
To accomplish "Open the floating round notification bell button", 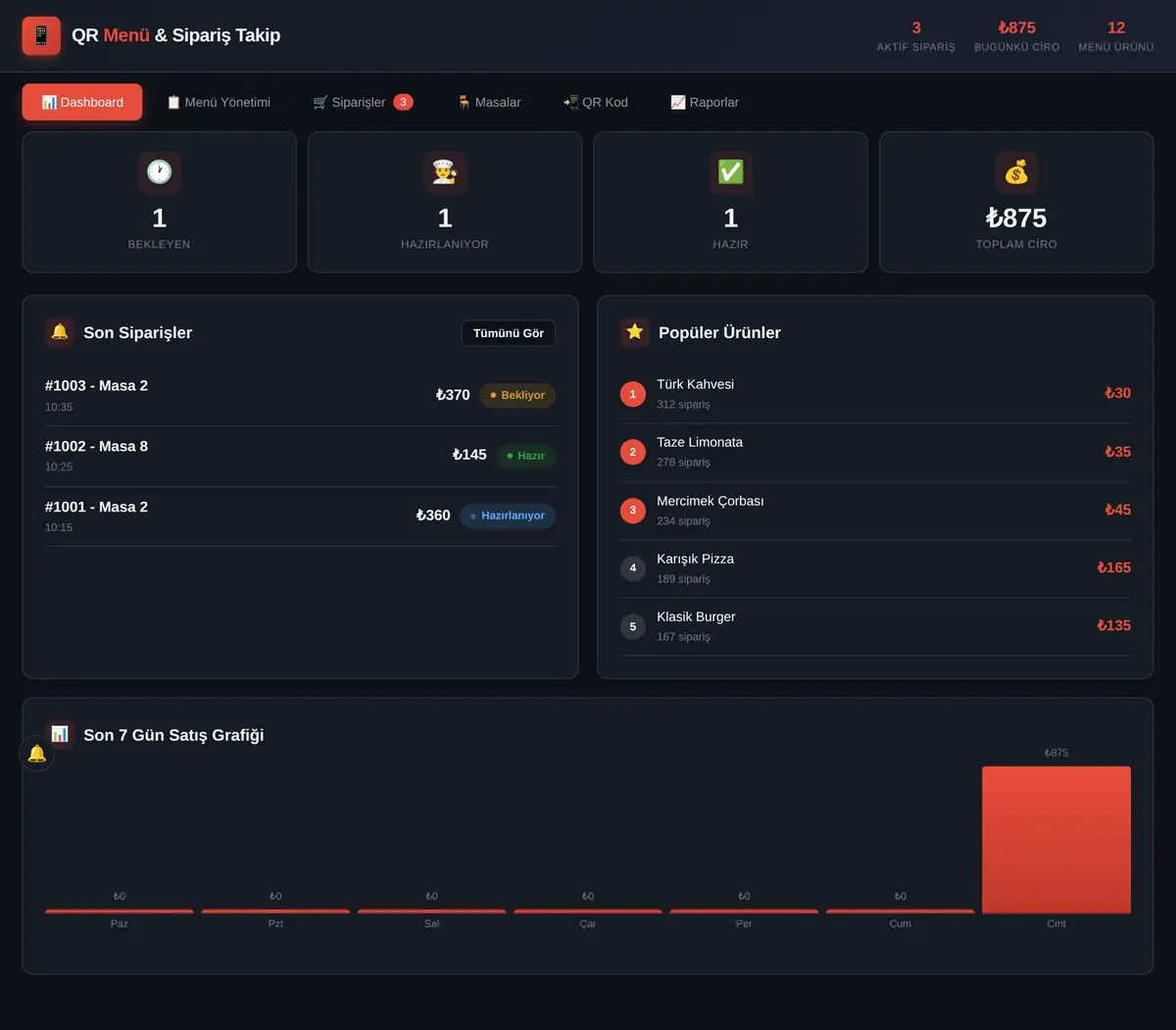I will [37, 754].
